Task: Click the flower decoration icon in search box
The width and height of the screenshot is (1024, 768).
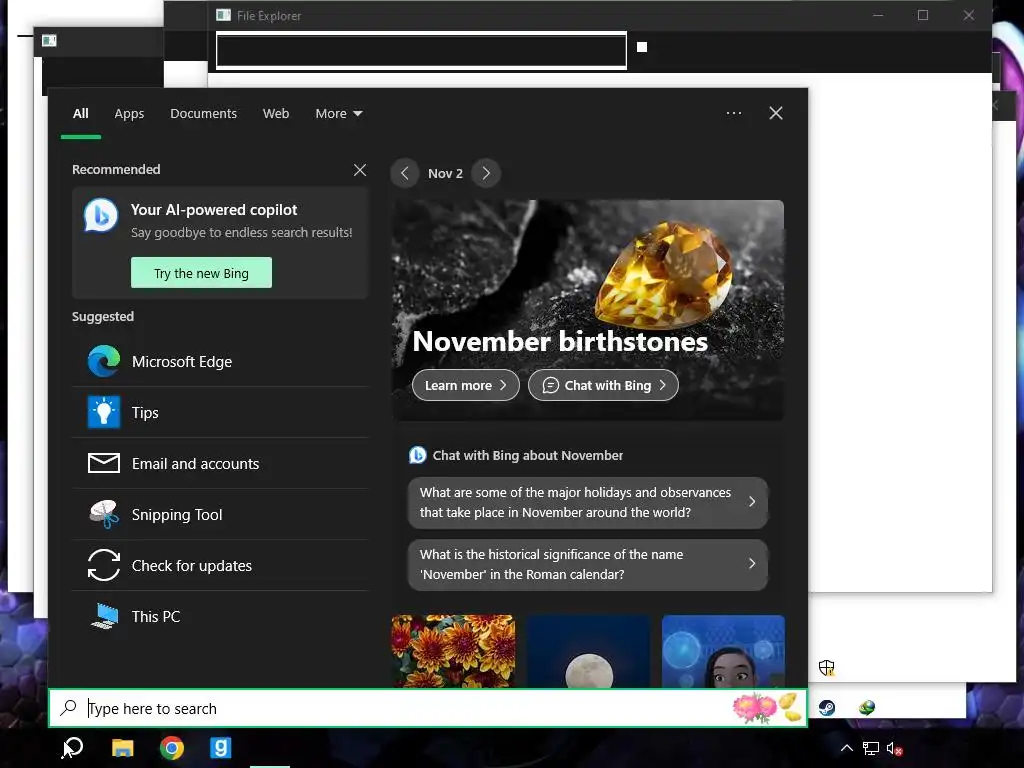Action: 767,708
